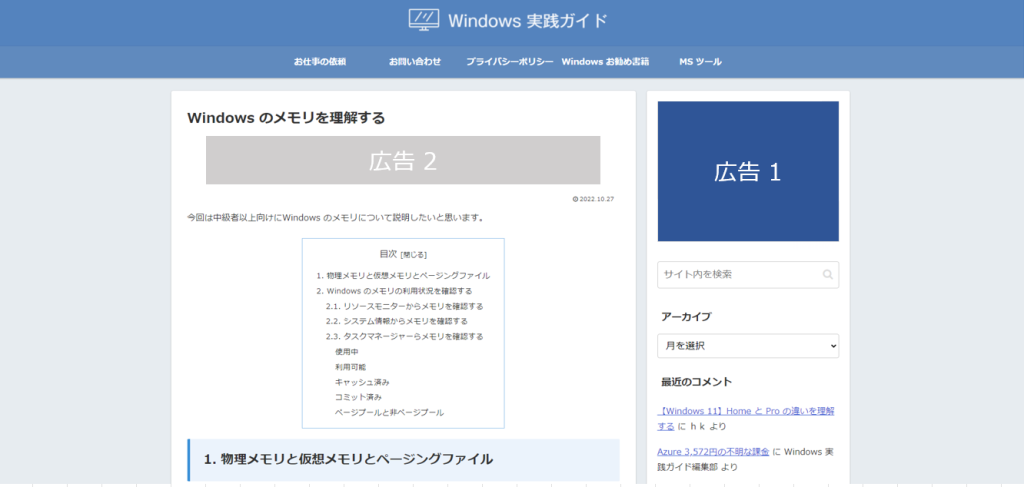Click the section 1 heading 物理メモリと仮想メモリ
Image resolution: width=1024 pixels, height=487 pixels.
(x=348, y=459)
